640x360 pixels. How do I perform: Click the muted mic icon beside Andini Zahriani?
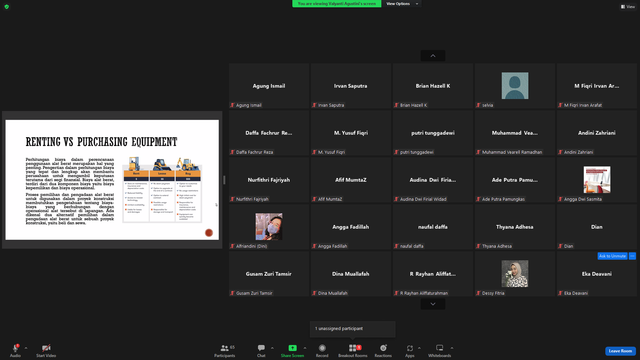(560, 152)
